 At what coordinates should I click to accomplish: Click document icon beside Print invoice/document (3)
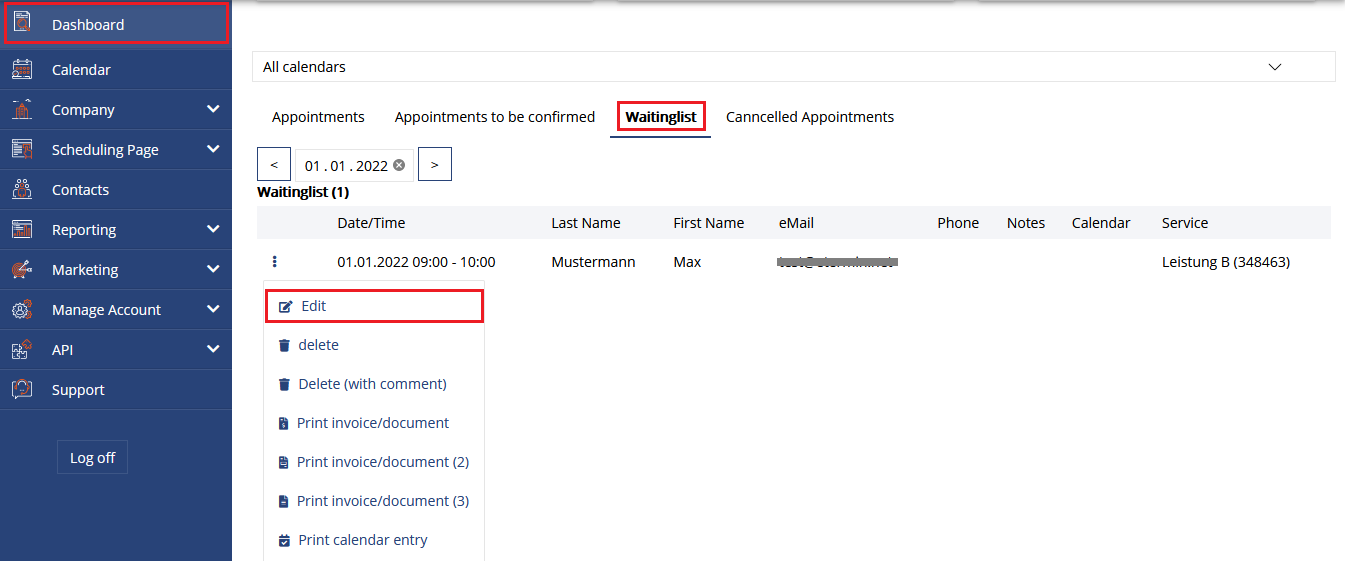pos(284,501)
